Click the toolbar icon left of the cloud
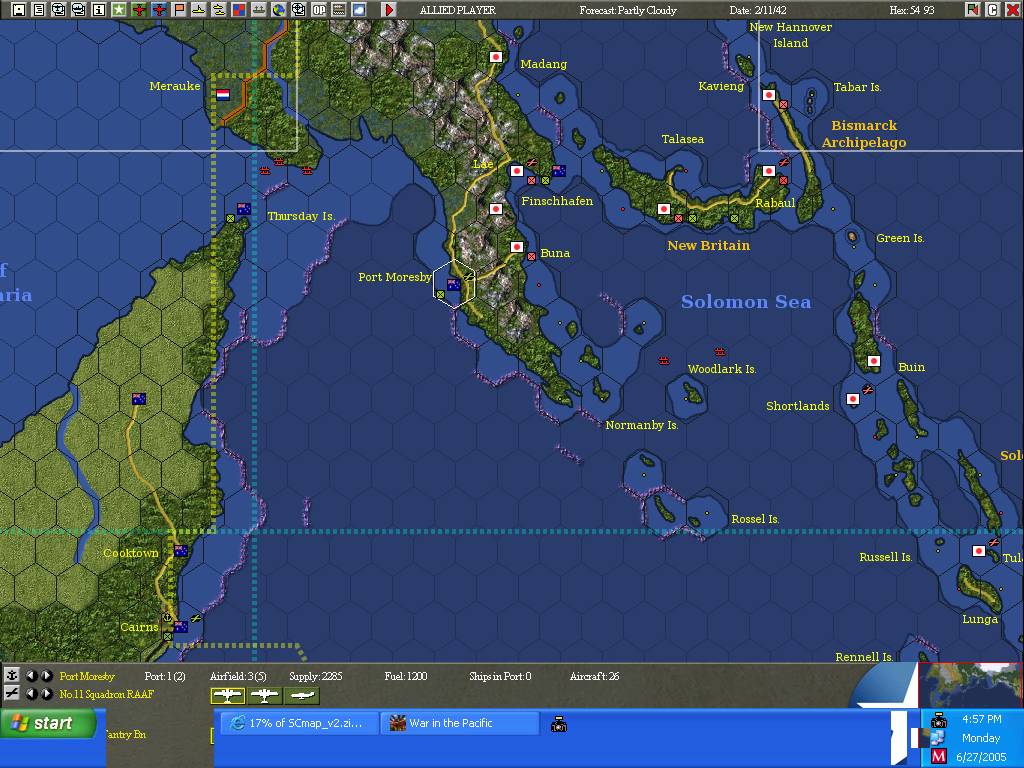 (x=338, y=9)
